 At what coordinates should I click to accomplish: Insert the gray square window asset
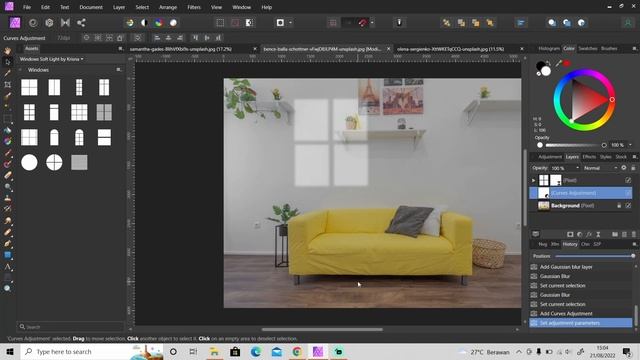79,162
